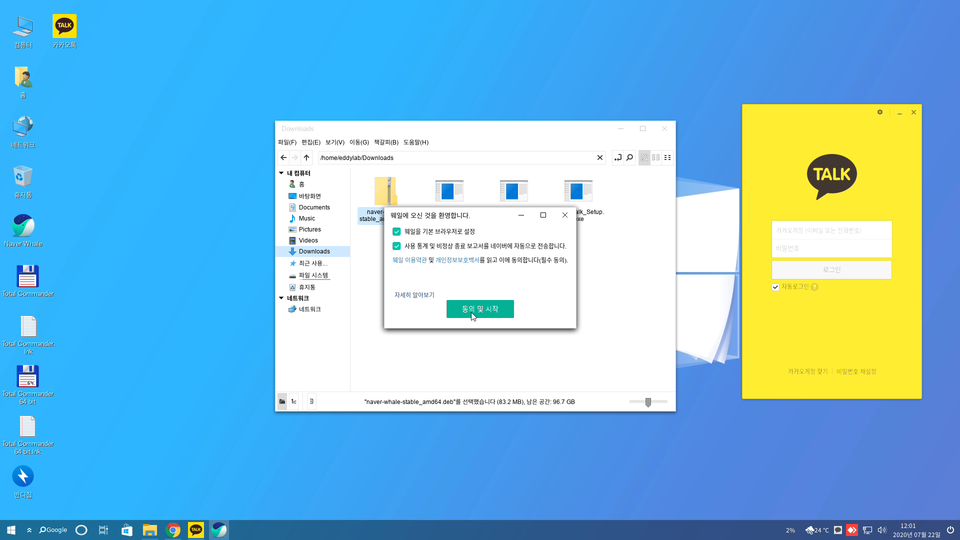Open 컴퓨터 desktop icon

[x=23, y=31]
